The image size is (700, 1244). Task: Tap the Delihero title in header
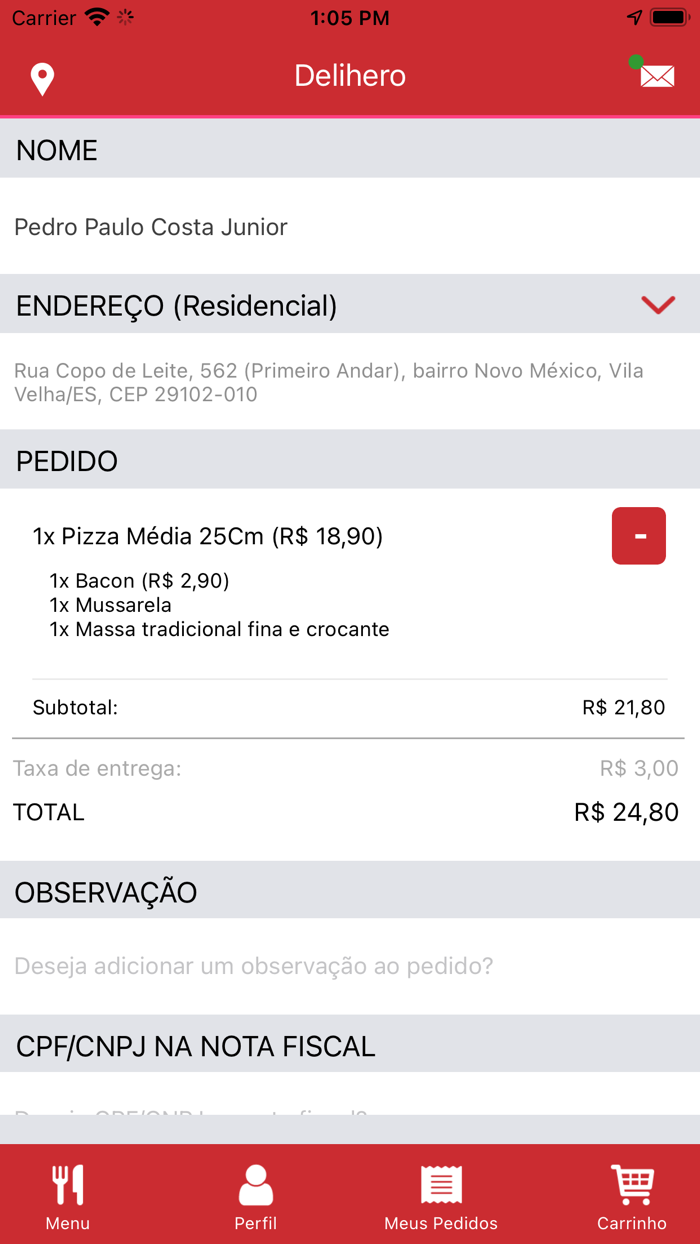349,75
